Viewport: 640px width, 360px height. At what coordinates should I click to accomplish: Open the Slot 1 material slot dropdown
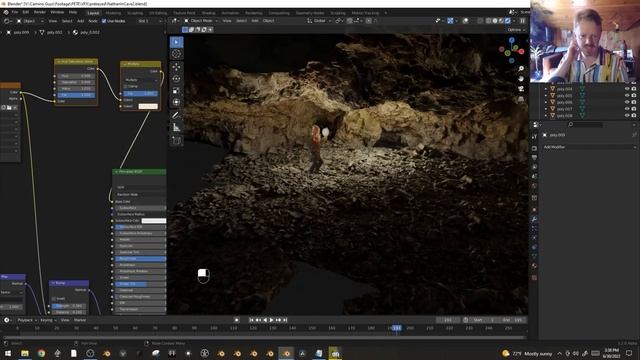point(149,21)
